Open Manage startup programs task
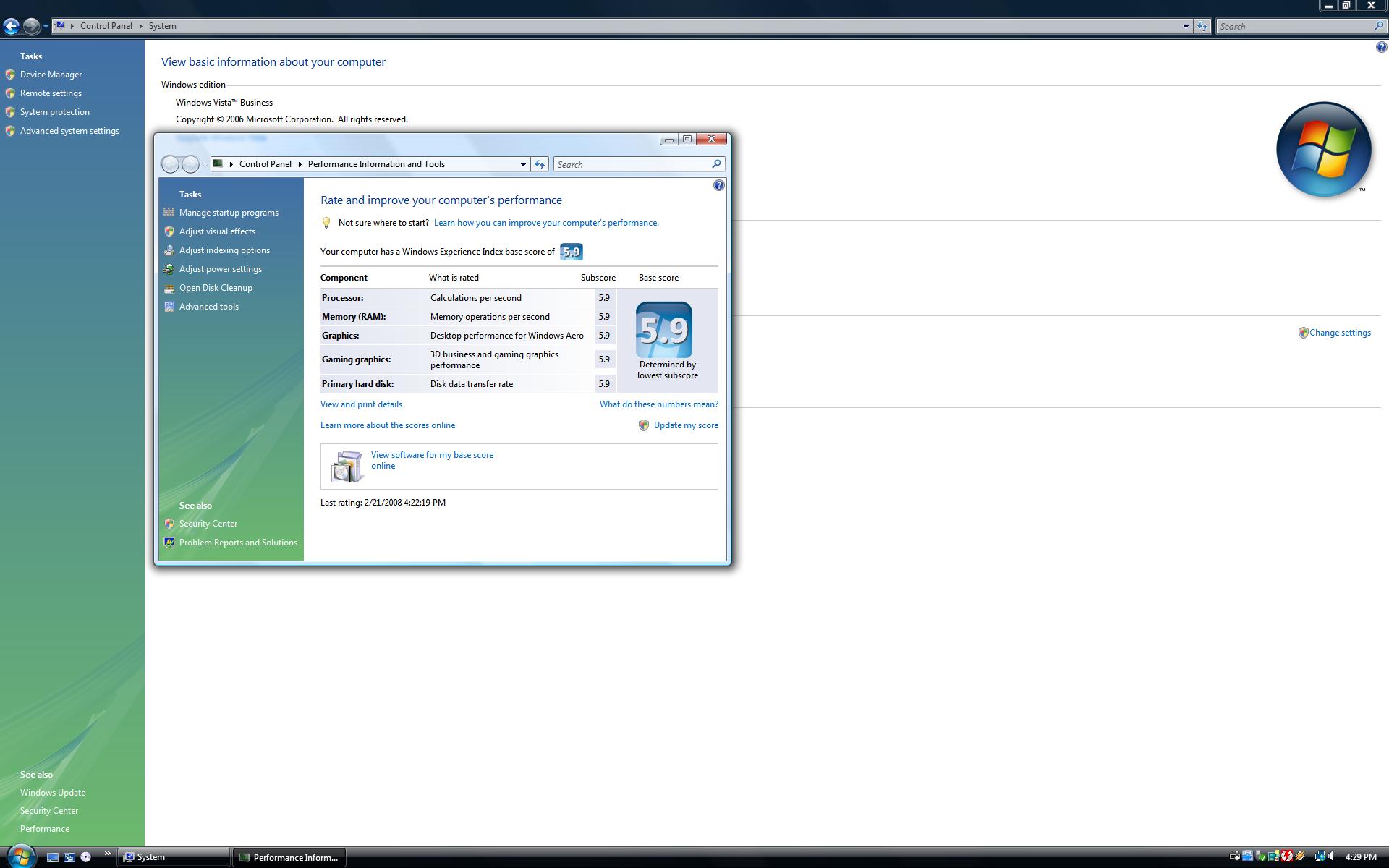This screenshot has width=1389, height=868. point(229,213)
